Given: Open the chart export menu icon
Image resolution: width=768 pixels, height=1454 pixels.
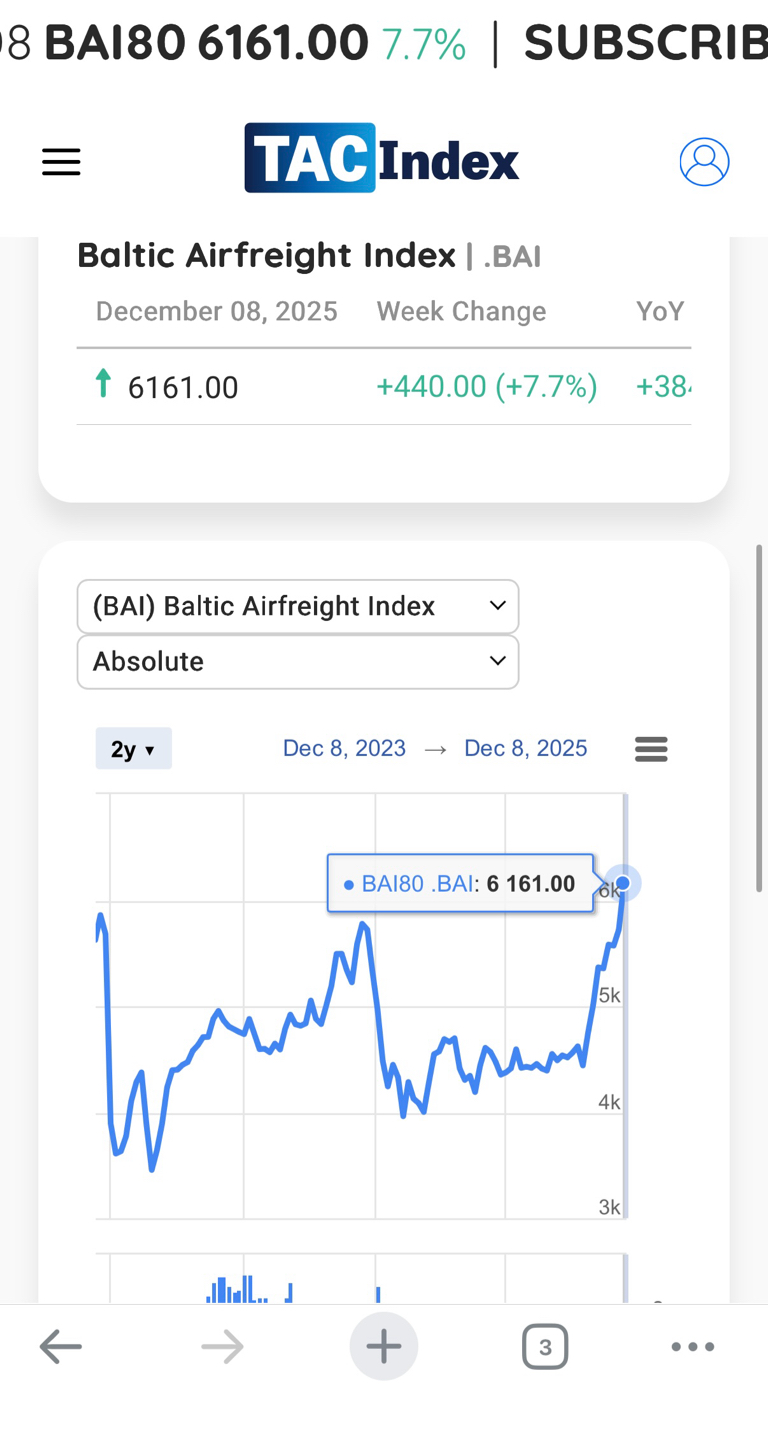Looking at the screenshot, I should (651, 749).
